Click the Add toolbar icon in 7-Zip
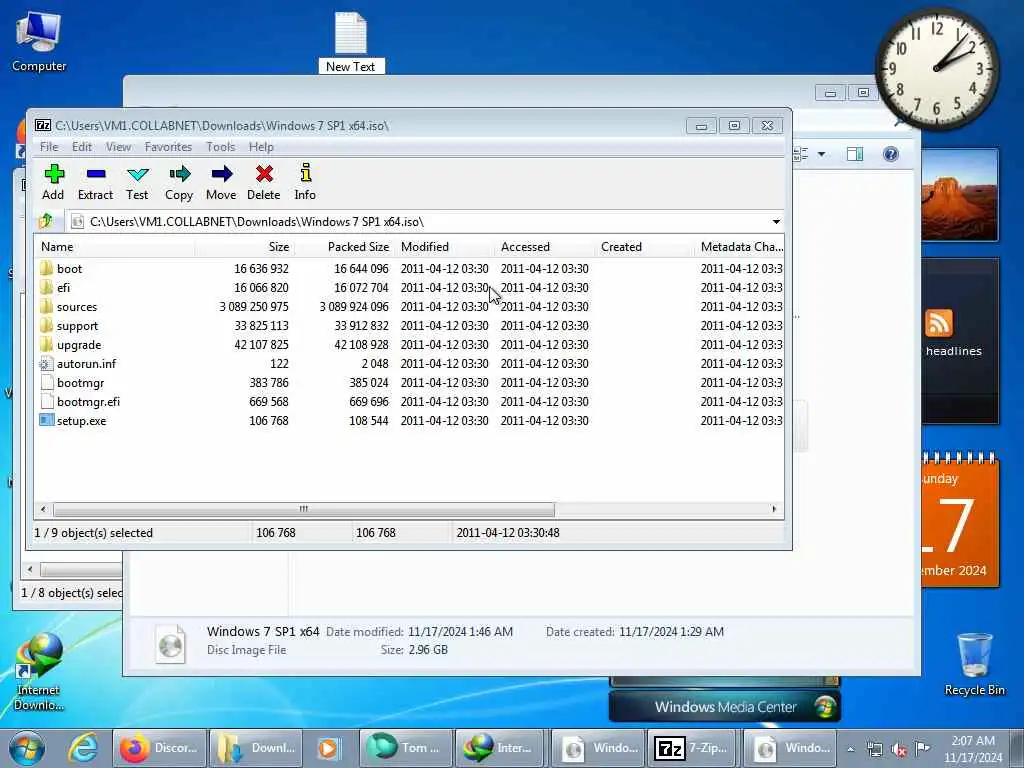This screenshot has width=1024, height=768. pos(54,182)
